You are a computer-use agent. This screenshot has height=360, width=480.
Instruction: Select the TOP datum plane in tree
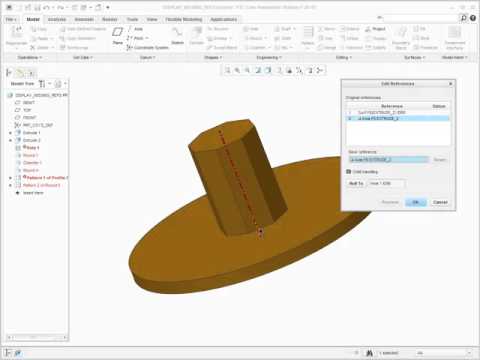pyautogui.click(x=27, y=110)
